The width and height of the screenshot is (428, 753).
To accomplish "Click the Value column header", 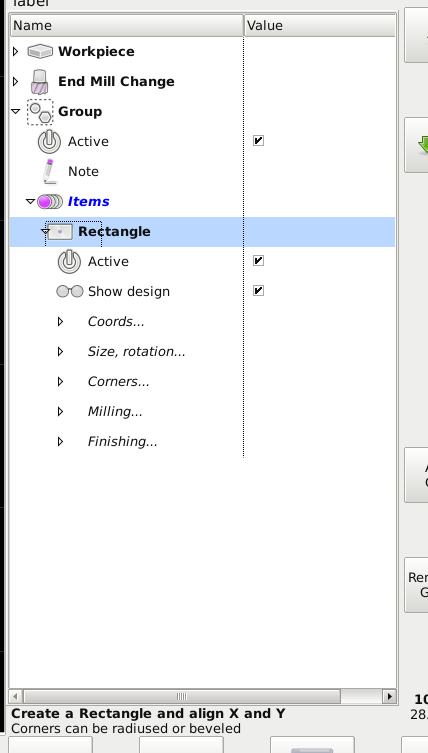I will 320,25.
